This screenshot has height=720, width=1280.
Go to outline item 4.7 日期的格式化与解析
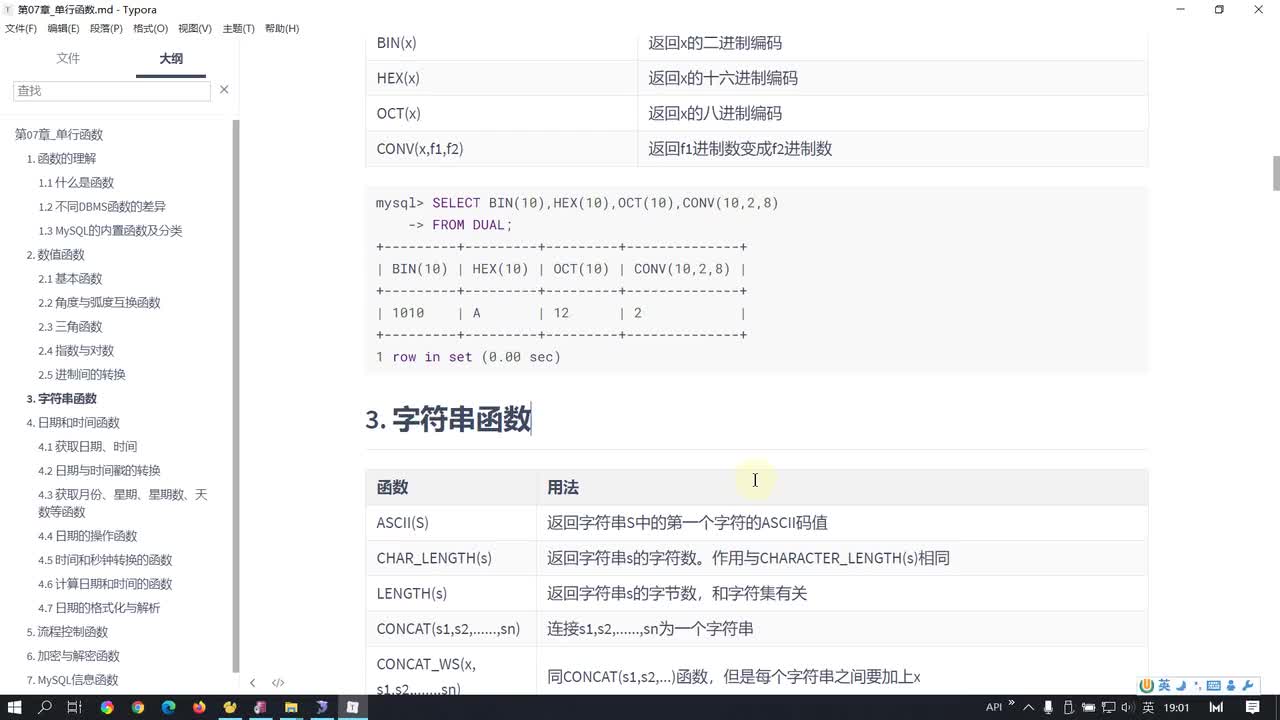click(x=99, y=608)
